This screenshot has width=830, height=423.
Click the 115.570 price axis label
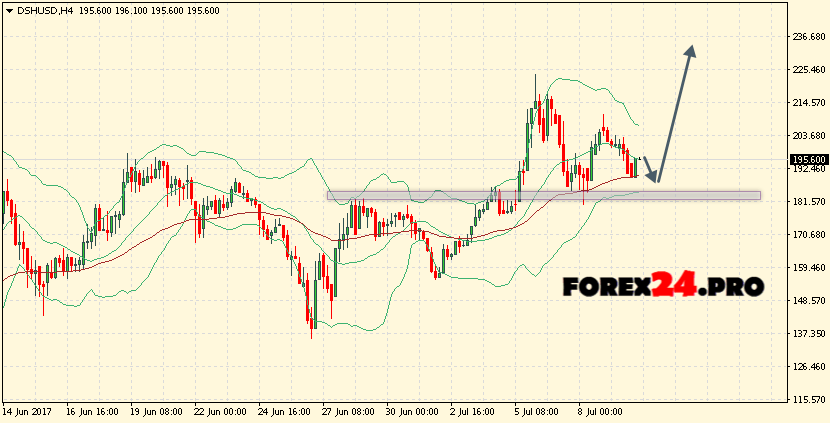[x=807, y=400]
